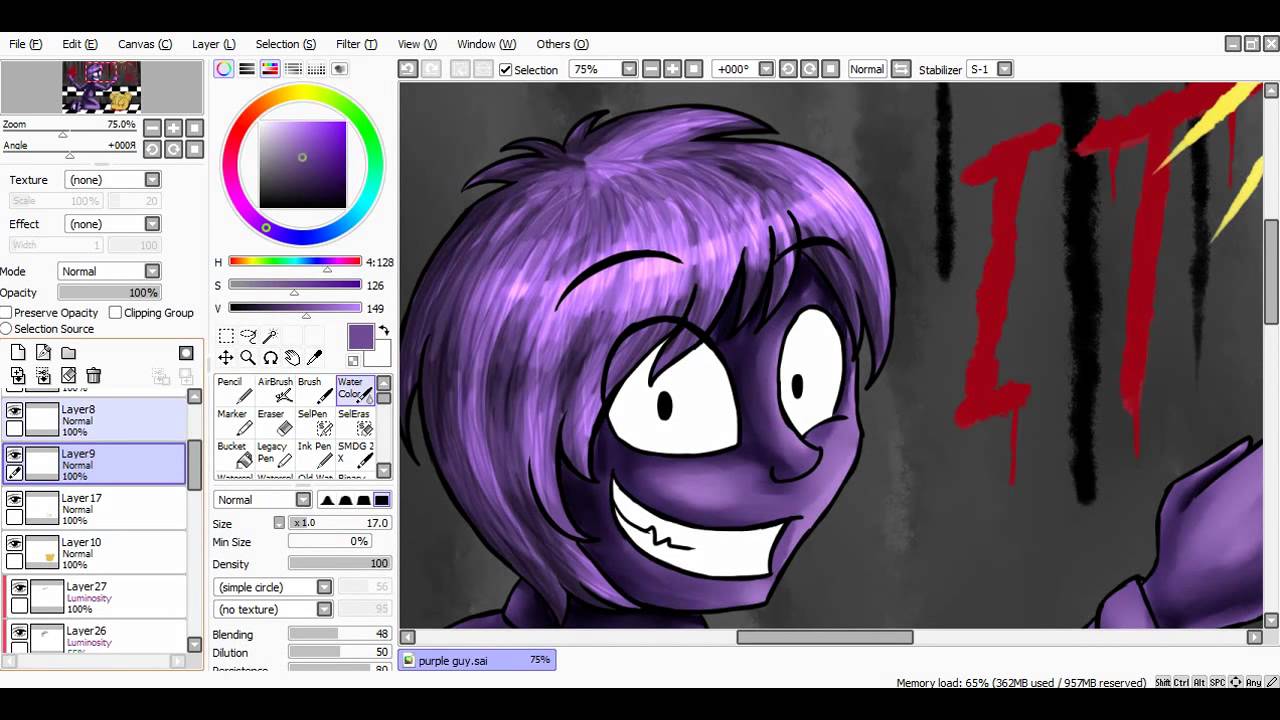Pick the Move tool
Viewport: 1280px width, 720px height.
tap(226, 358)
